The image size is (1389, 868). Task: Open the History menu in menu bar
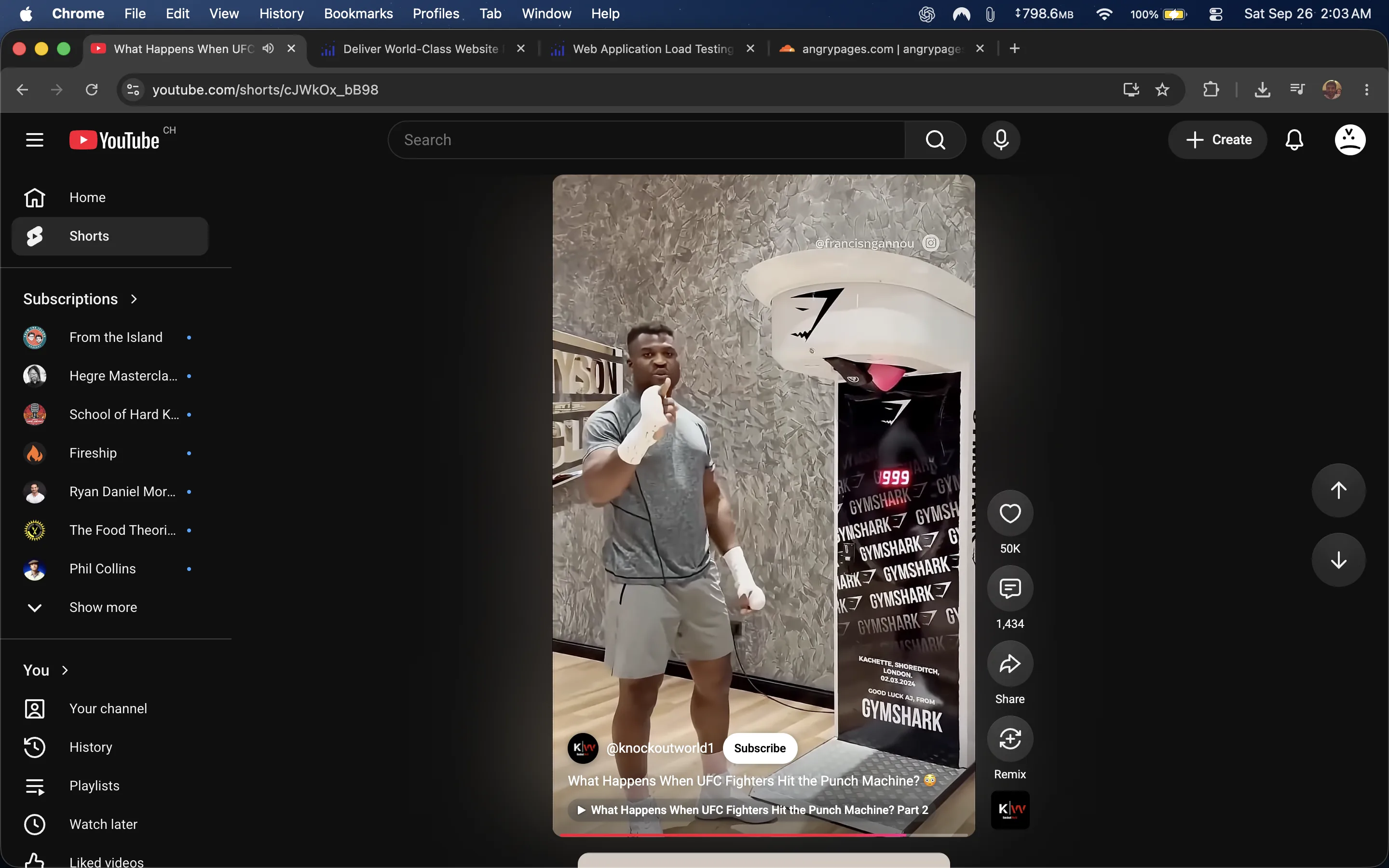pyautogui.click(x=281, y=14)
